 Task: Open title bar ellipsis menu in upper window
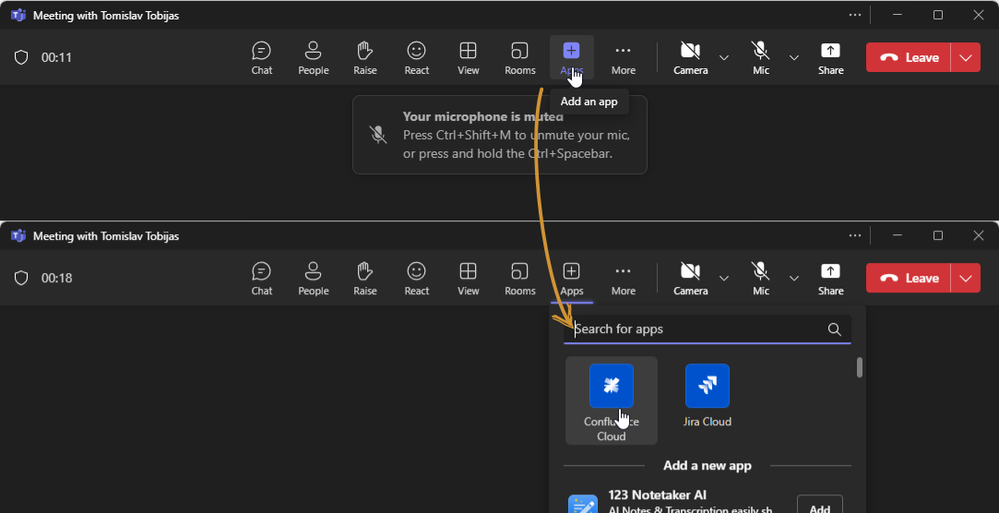[x=855, y=15]
